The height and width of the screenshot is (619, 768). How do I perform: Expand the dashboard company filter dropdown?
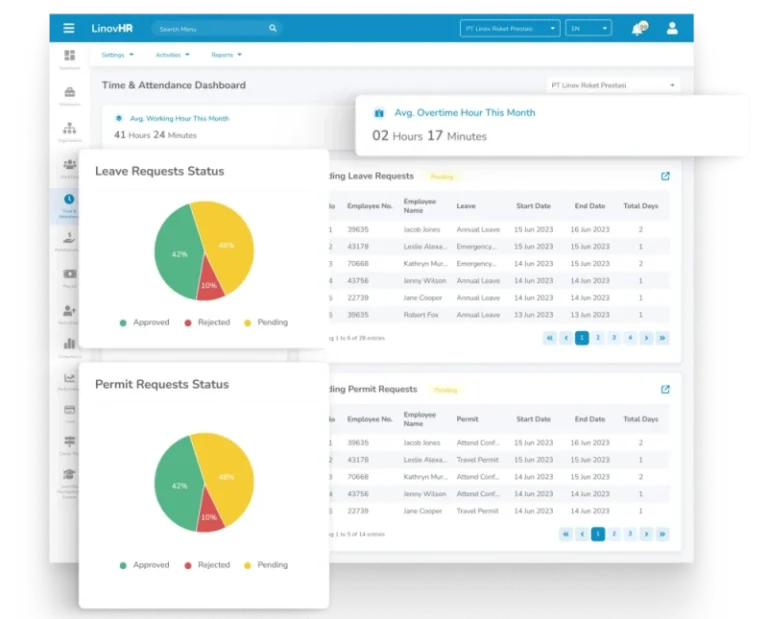[x=612, y=86]
